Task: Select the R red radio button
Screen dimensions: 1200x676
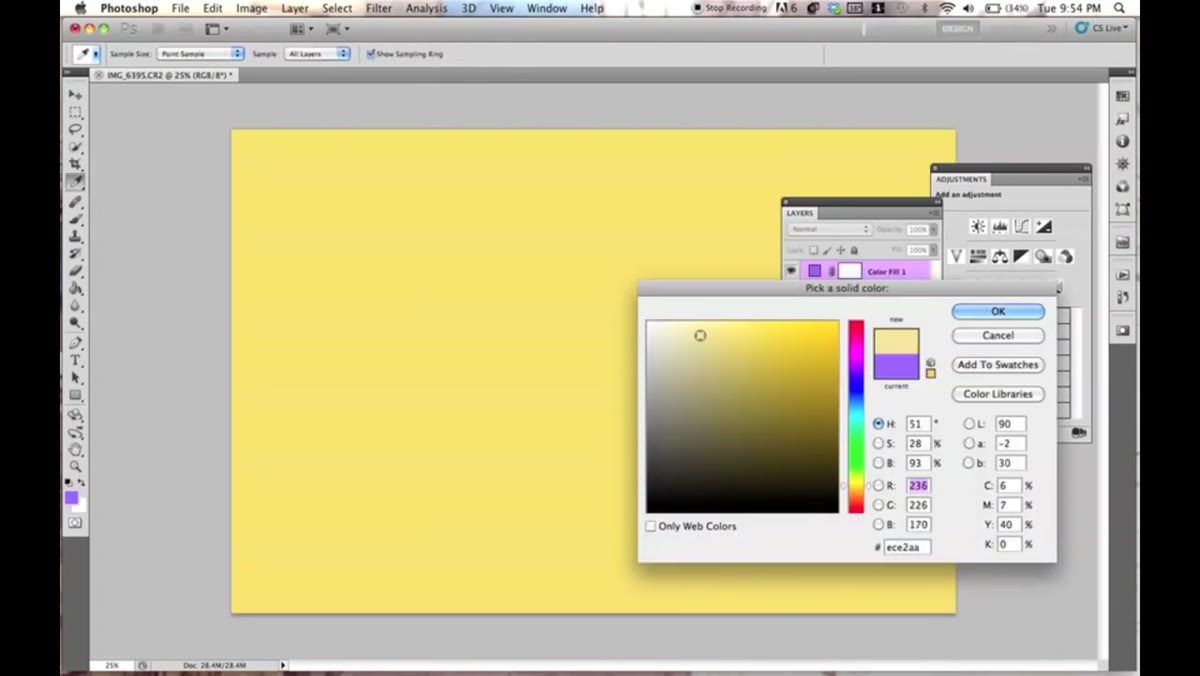Action: (x=878, y=485)
